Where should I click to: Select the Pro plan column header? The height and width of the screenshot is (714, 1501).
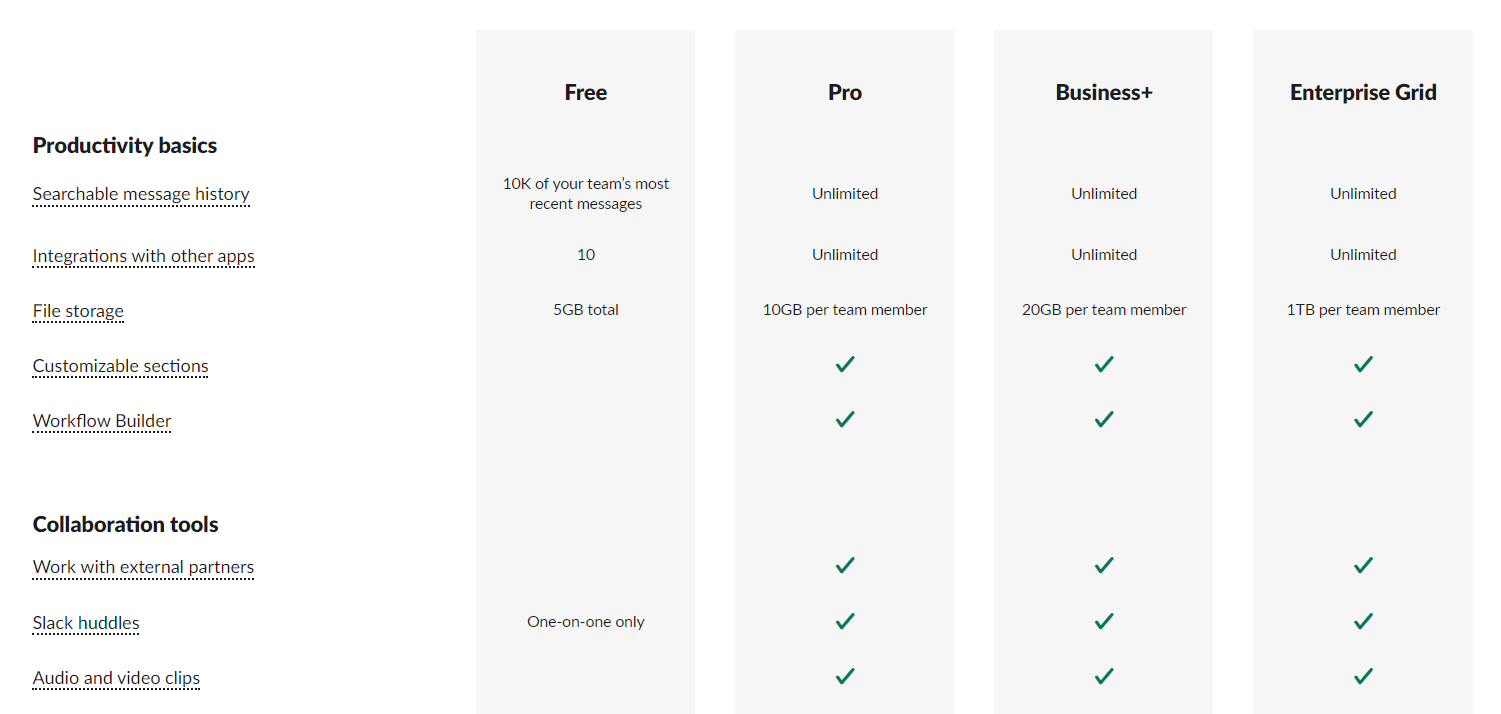tap(844, 92)
